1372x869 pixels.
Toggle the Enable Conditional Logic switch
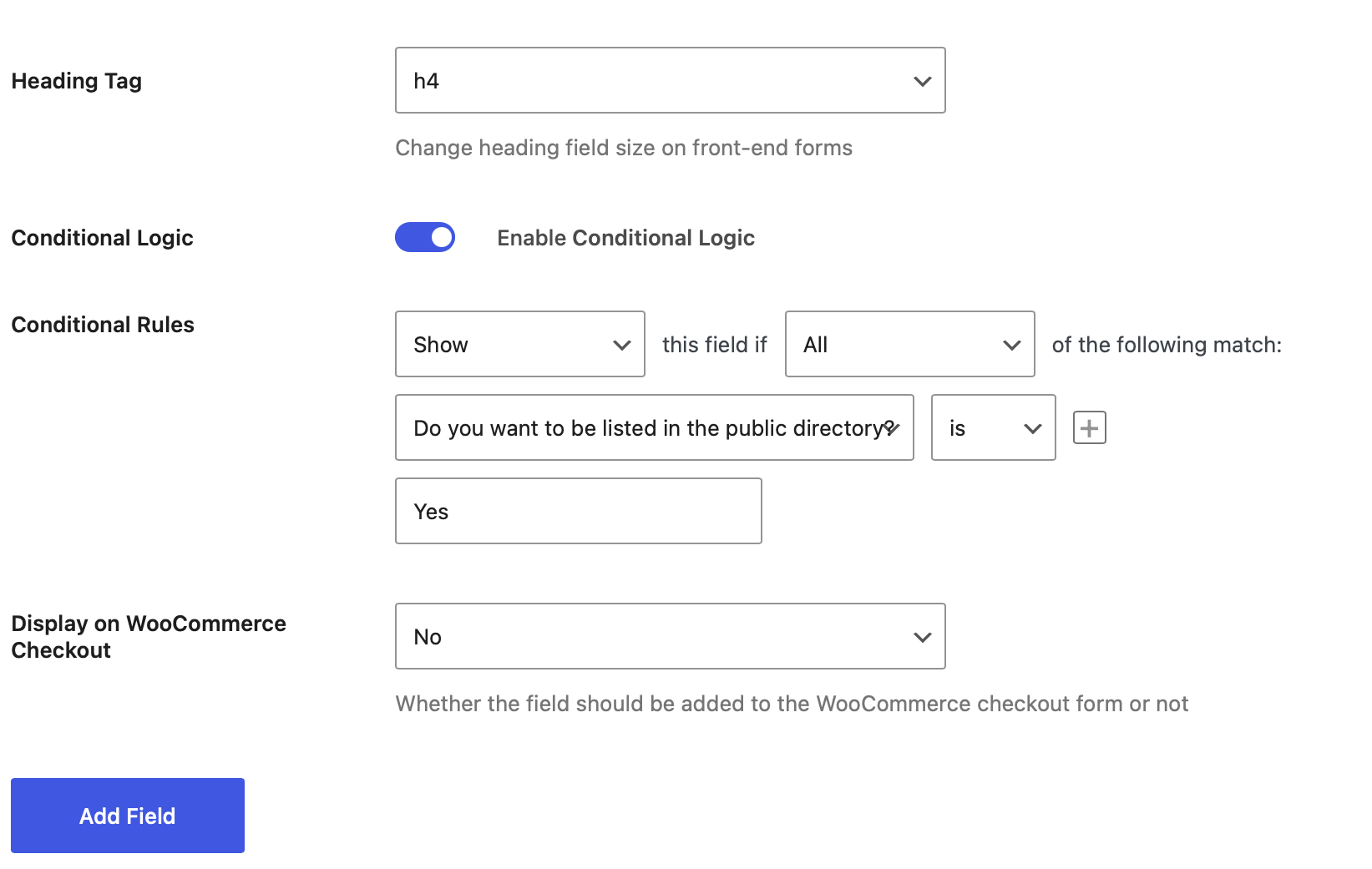click(425, 237)
